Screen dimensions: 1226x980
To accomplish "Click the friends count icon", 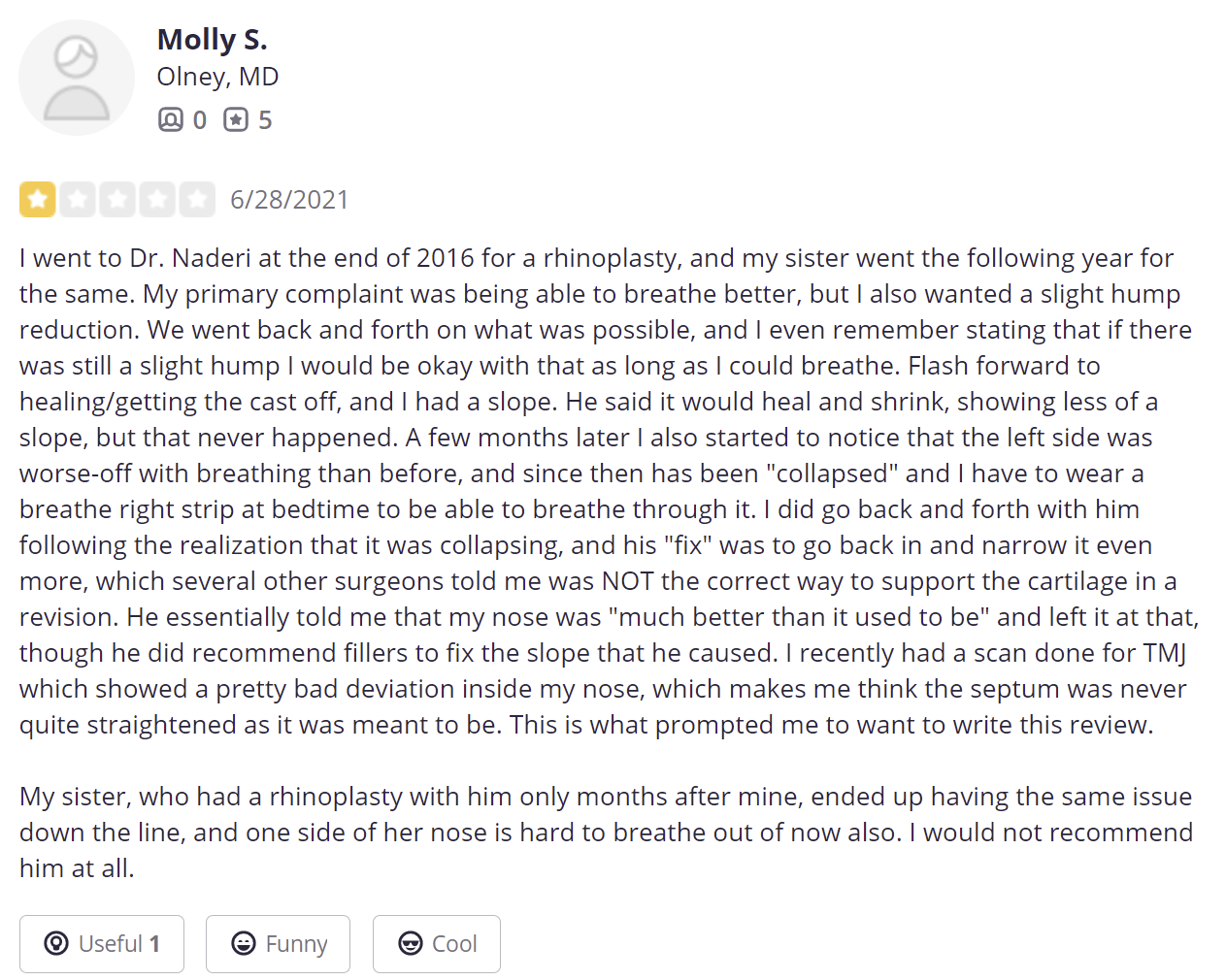I will [x=170, y=119].
